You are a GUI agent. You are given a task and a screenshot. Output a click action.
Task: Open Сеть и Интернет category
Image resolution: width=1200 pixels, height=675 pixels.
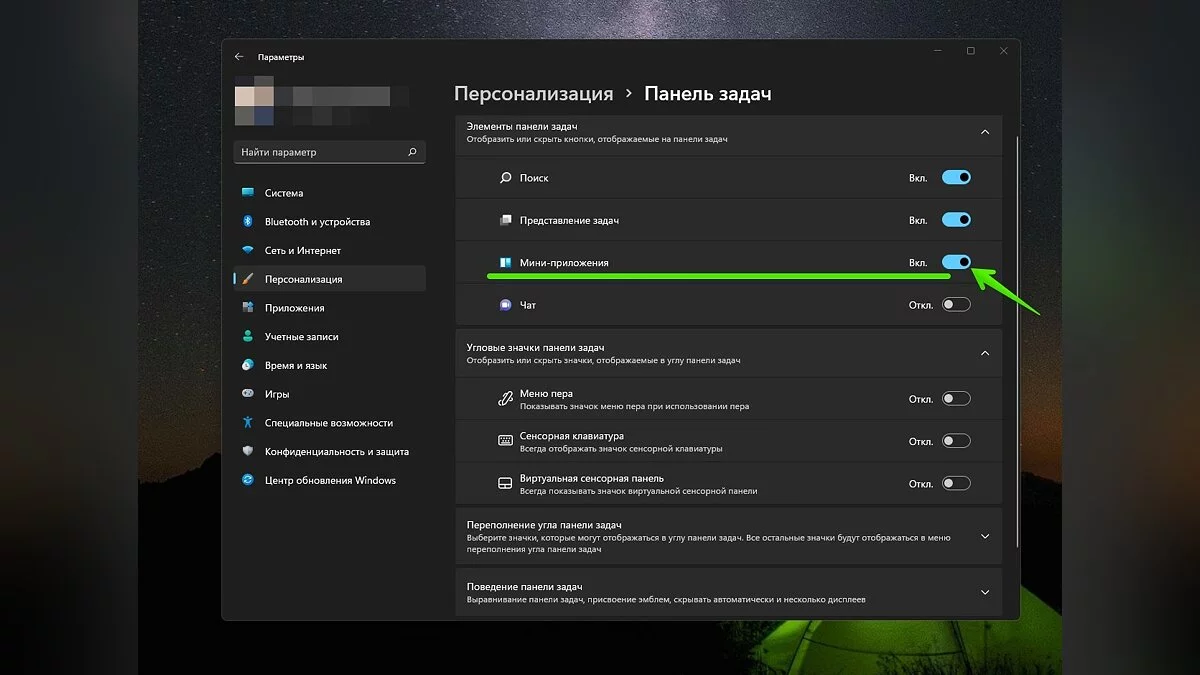(x=329, y=250)
